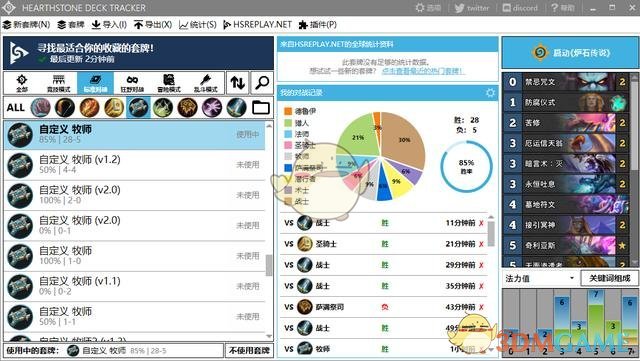Click the green 猎人 legend swatch
640x361 pixels.
tap(288, 123)
